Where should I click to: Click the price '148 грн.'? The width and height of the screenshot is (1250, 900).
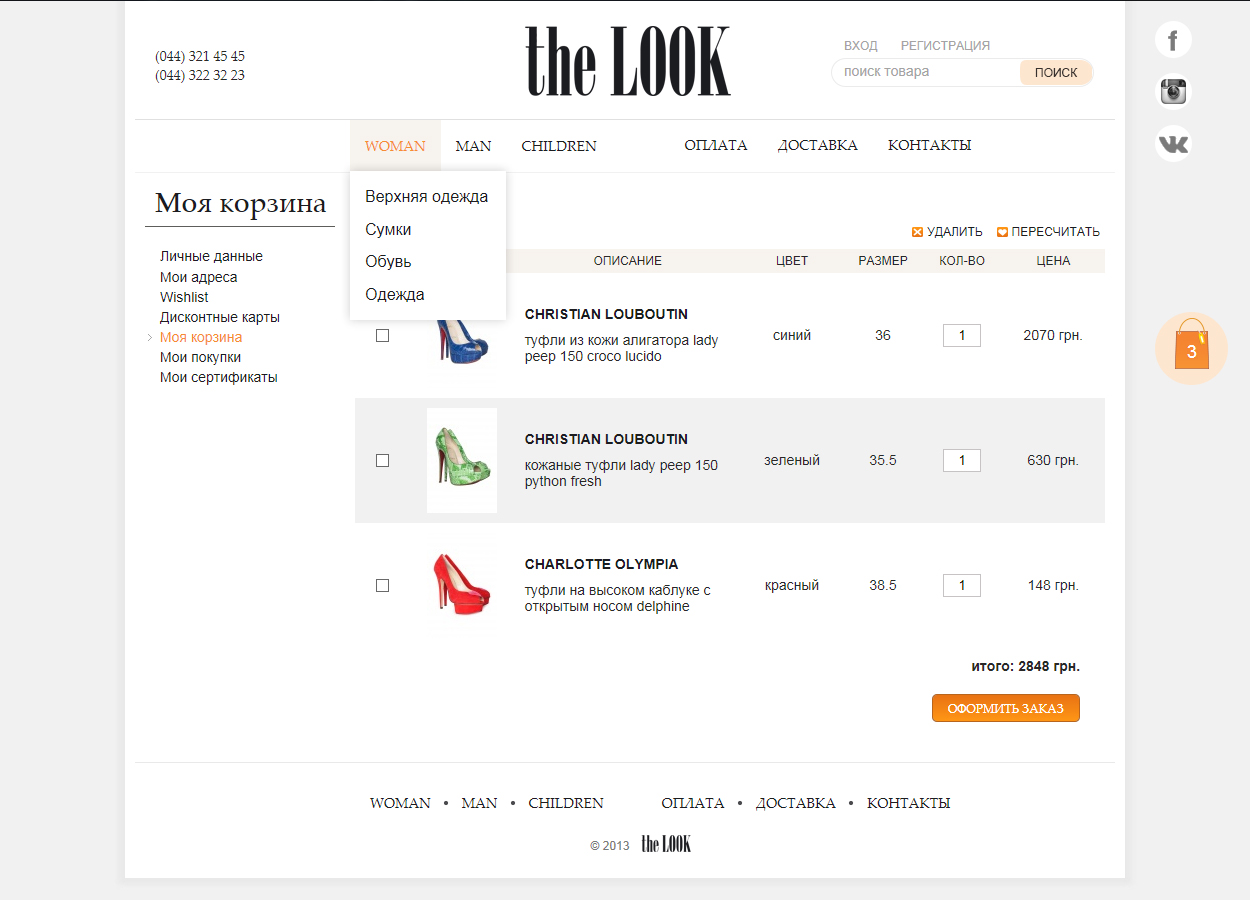tap(1053, 586)
